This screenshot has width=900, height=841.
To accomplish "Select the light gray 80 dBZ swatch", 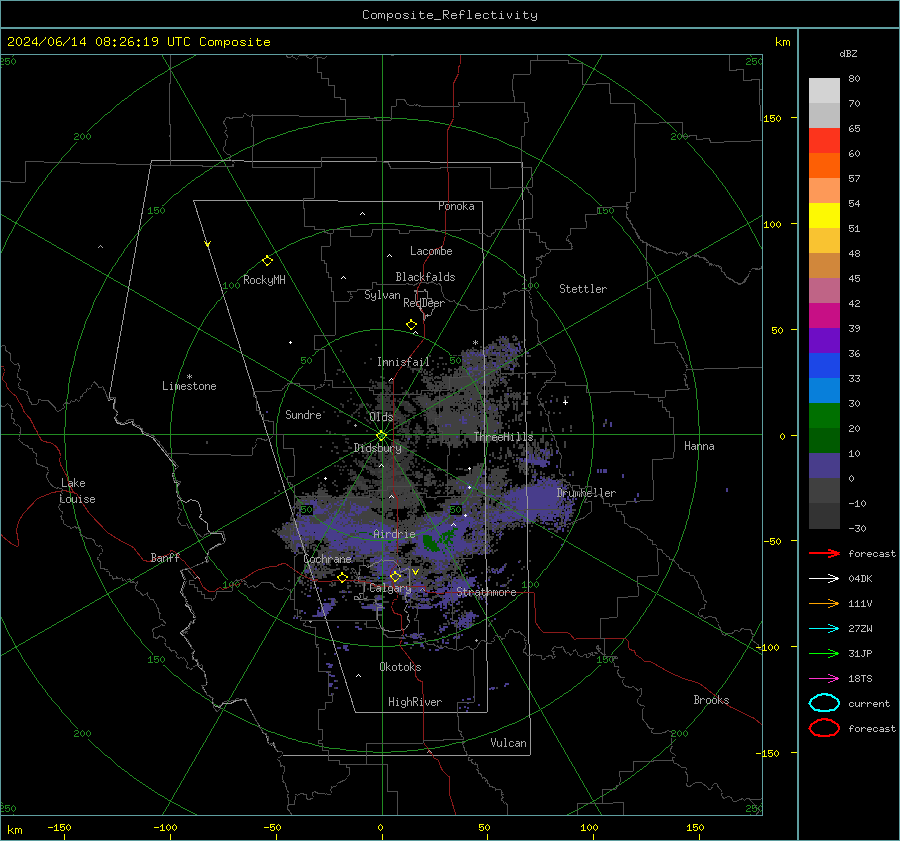I will click(x=824, y=91).
